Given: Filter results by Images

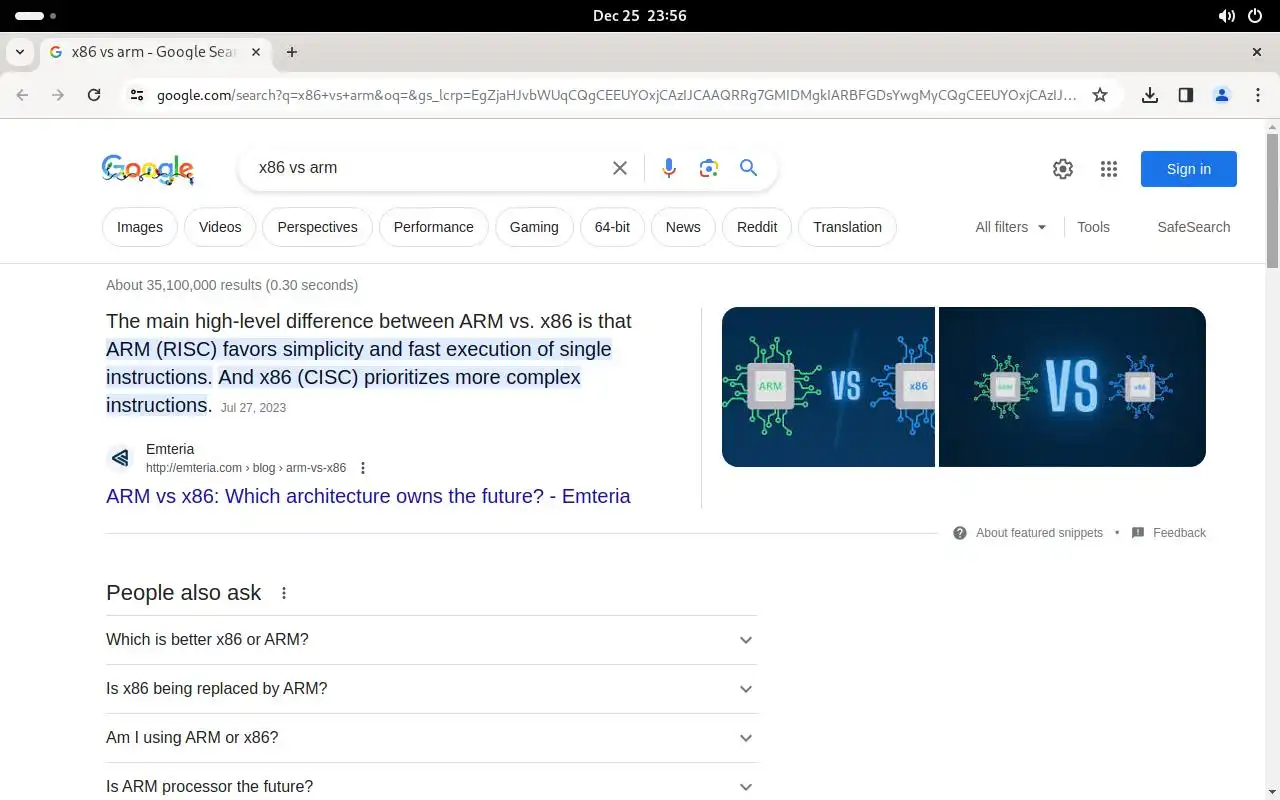Looking at the screenshot, I should pyautogui.click(x=140, y=227).
